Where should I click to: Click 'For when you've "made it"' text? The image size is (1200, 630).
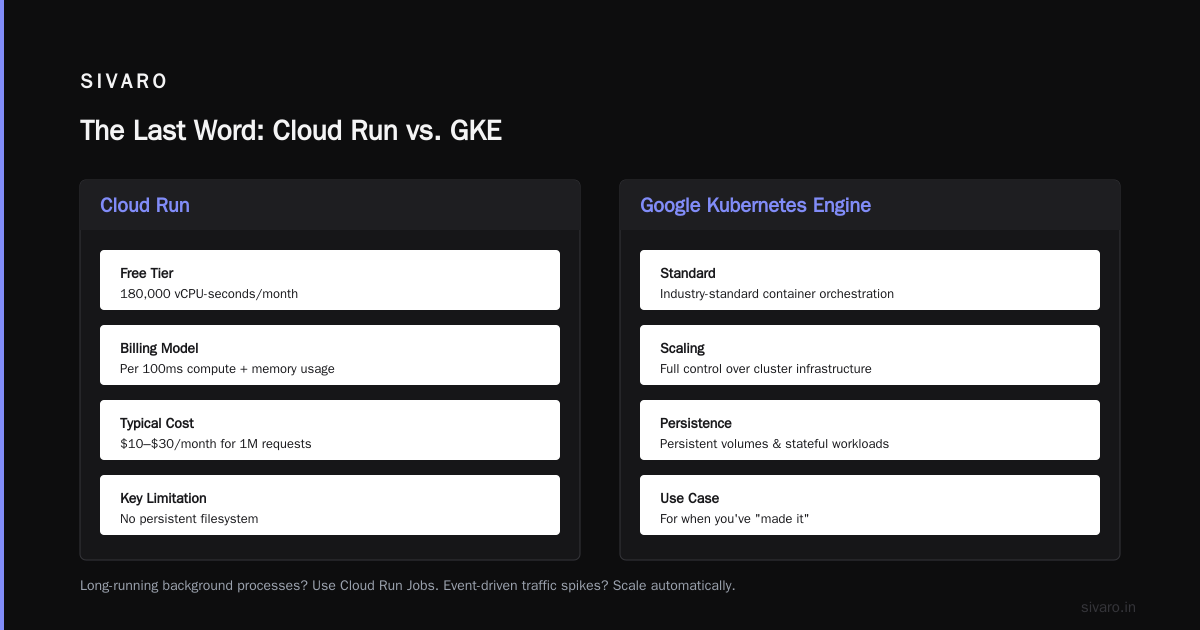click(x=735, y=519)
